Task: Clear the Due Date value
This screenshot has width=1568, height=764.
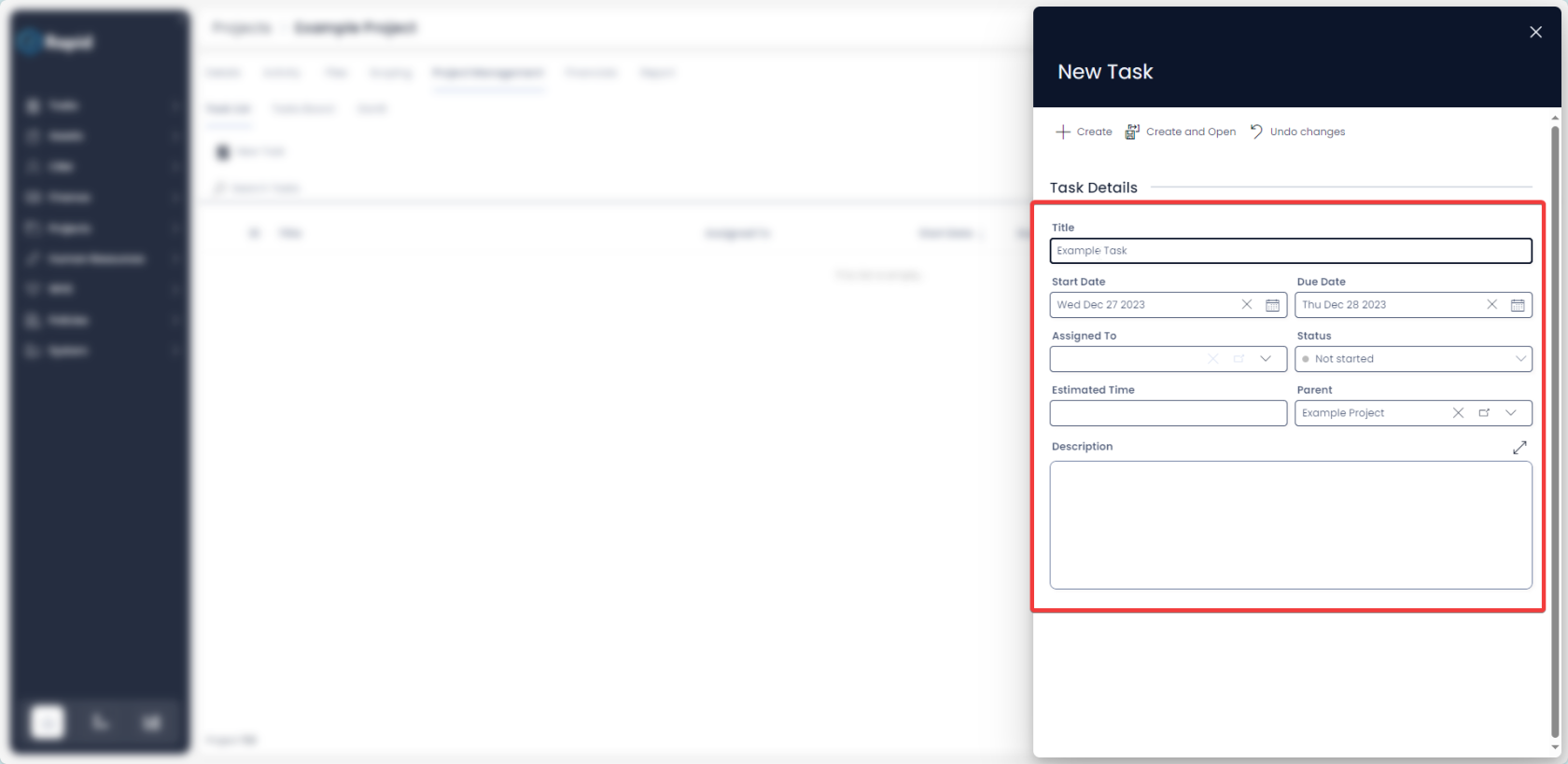Action: 1492,305
